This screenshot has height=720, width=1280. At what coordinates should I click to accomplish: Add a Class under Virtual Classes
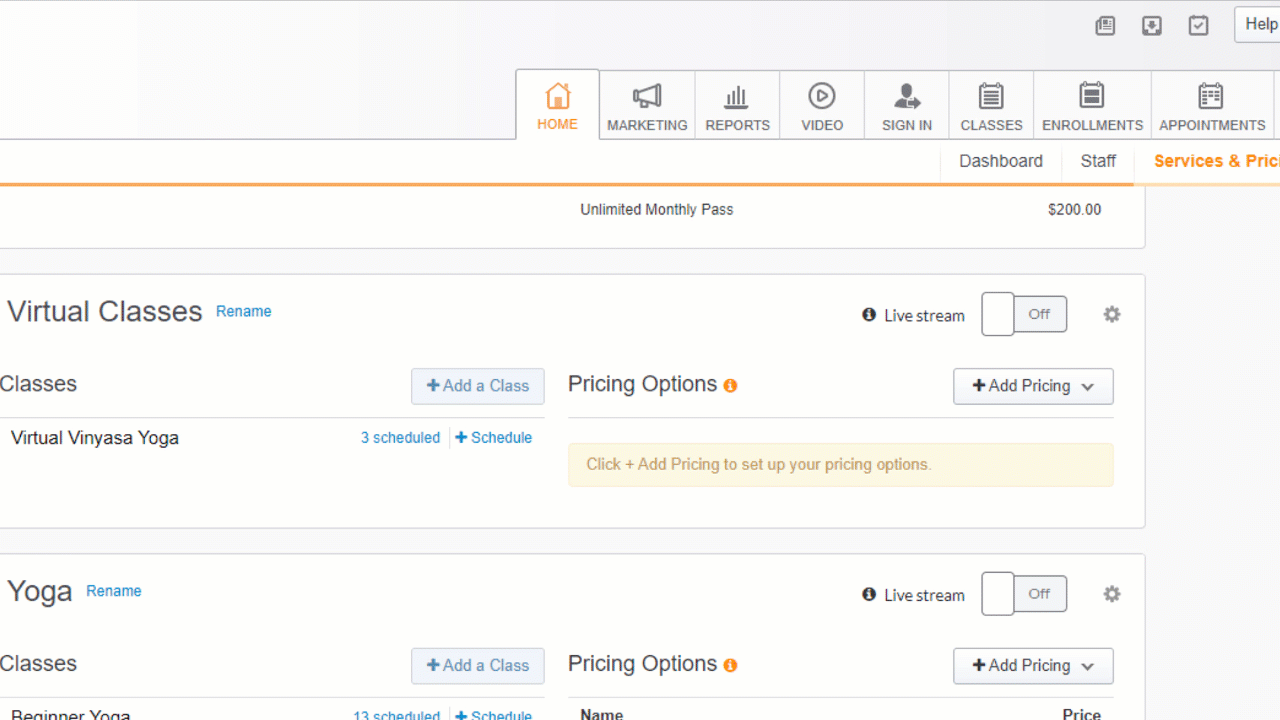point(478,386)
